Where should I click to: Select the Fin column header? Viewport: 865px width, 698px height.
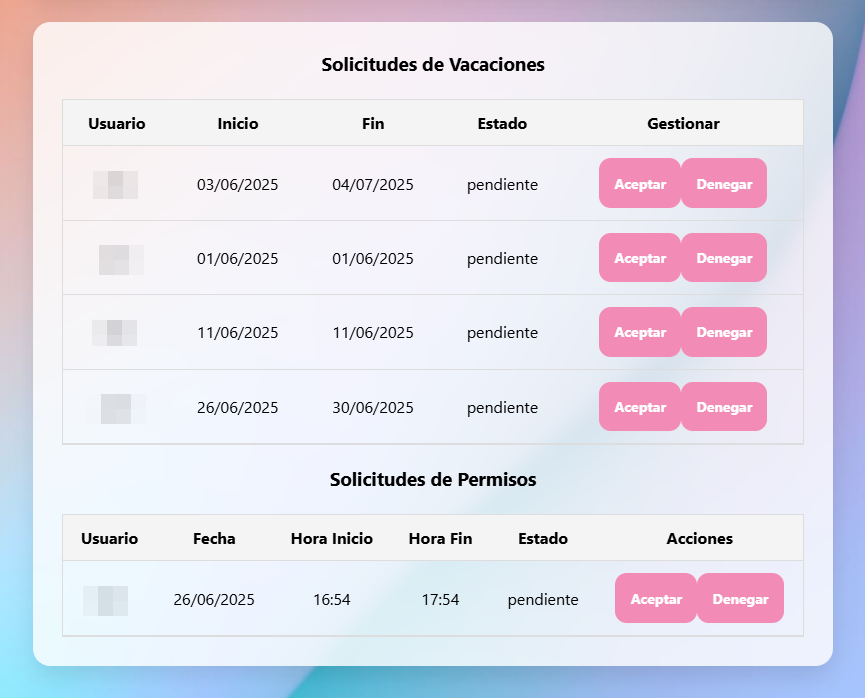coord(373,124)
